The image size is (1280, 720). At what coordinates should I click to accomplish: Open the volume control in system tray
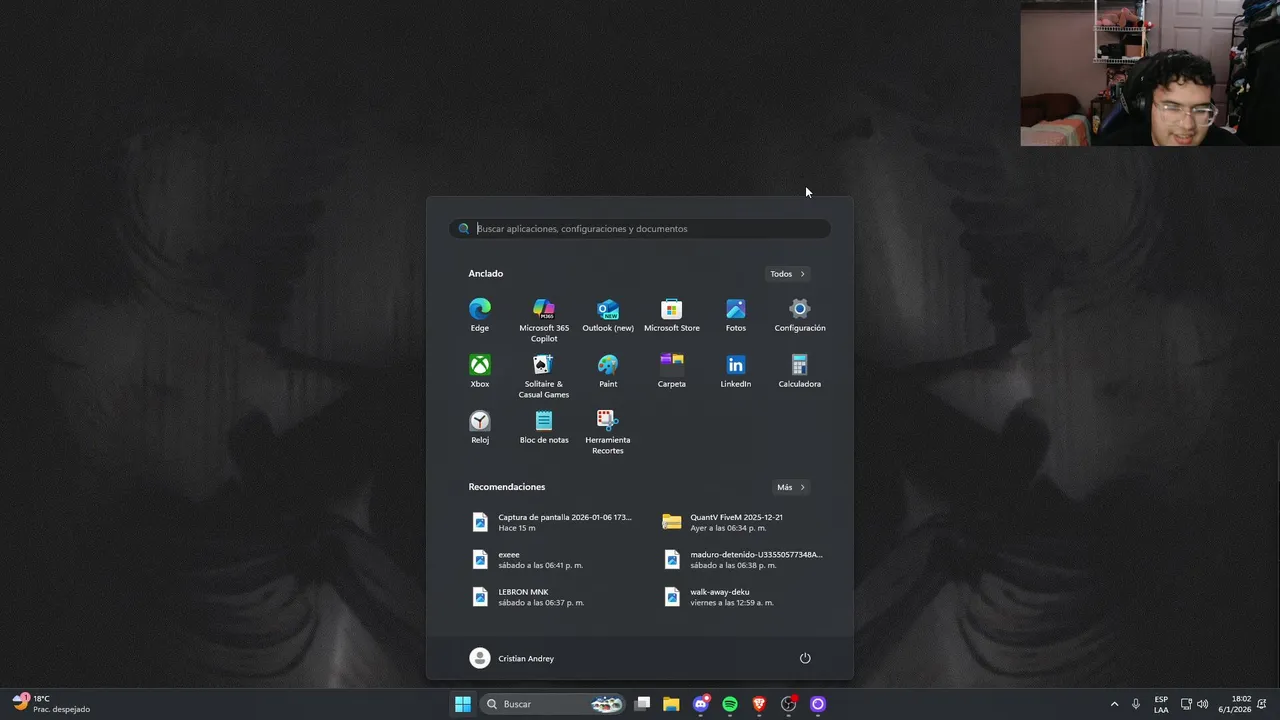pyautogui.click(x=1203, y=704)
